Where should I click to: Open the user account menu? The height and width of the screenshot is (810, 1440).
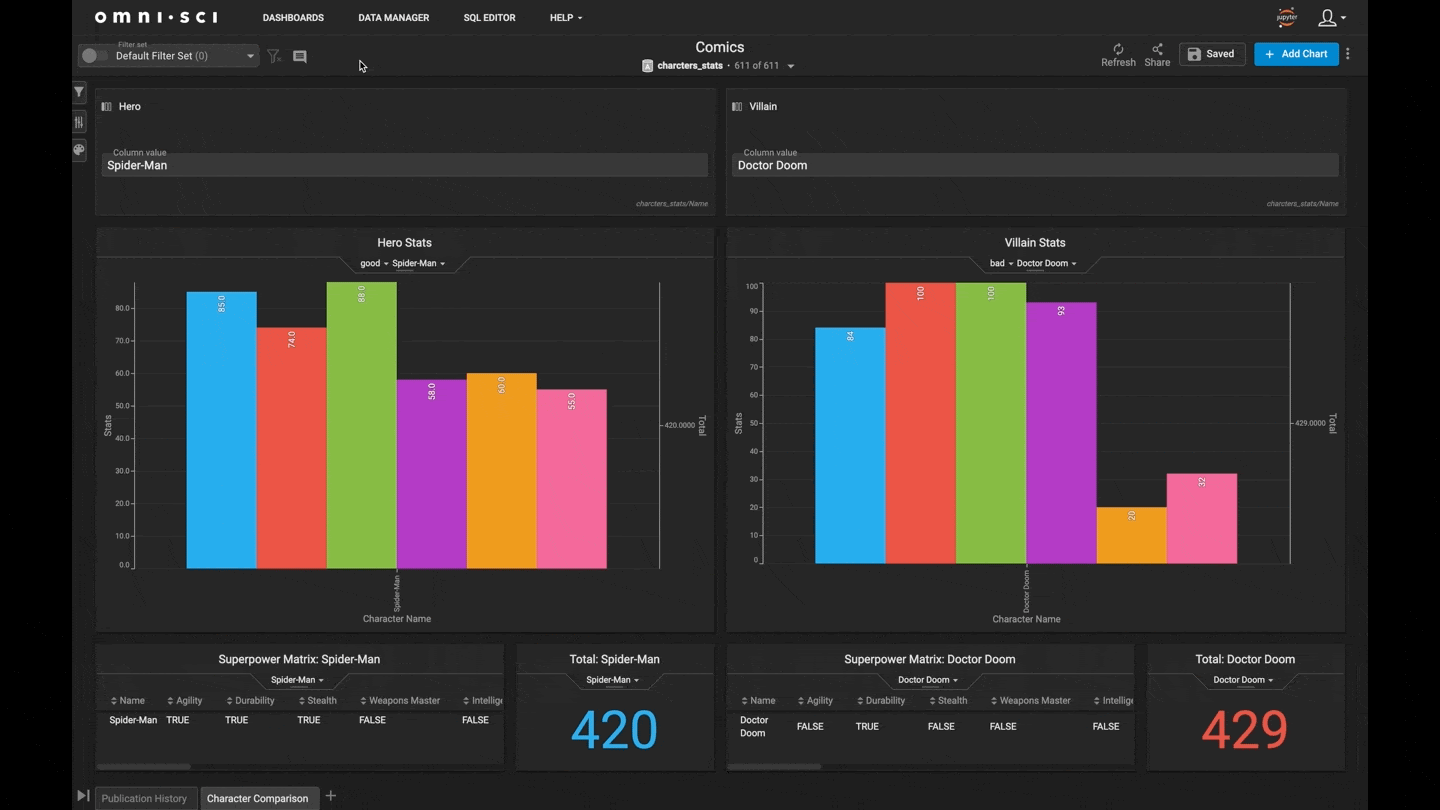coord(1331,17)
